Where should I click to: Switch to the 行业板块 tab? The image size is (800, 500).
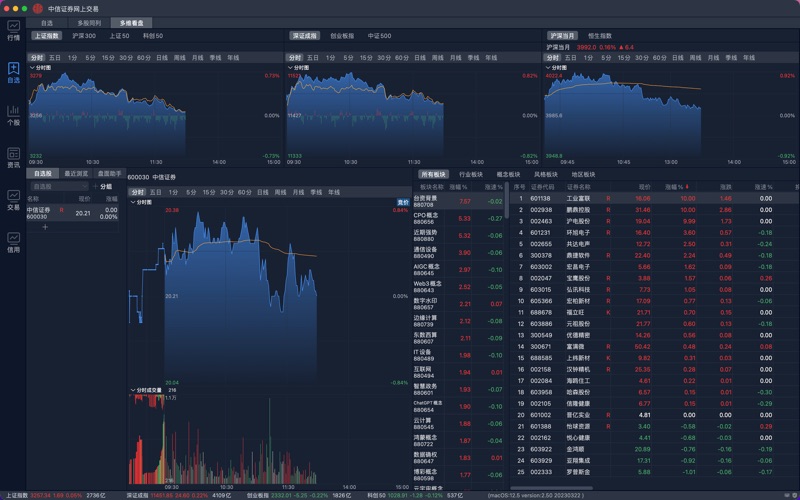click(x=470, y=174)
